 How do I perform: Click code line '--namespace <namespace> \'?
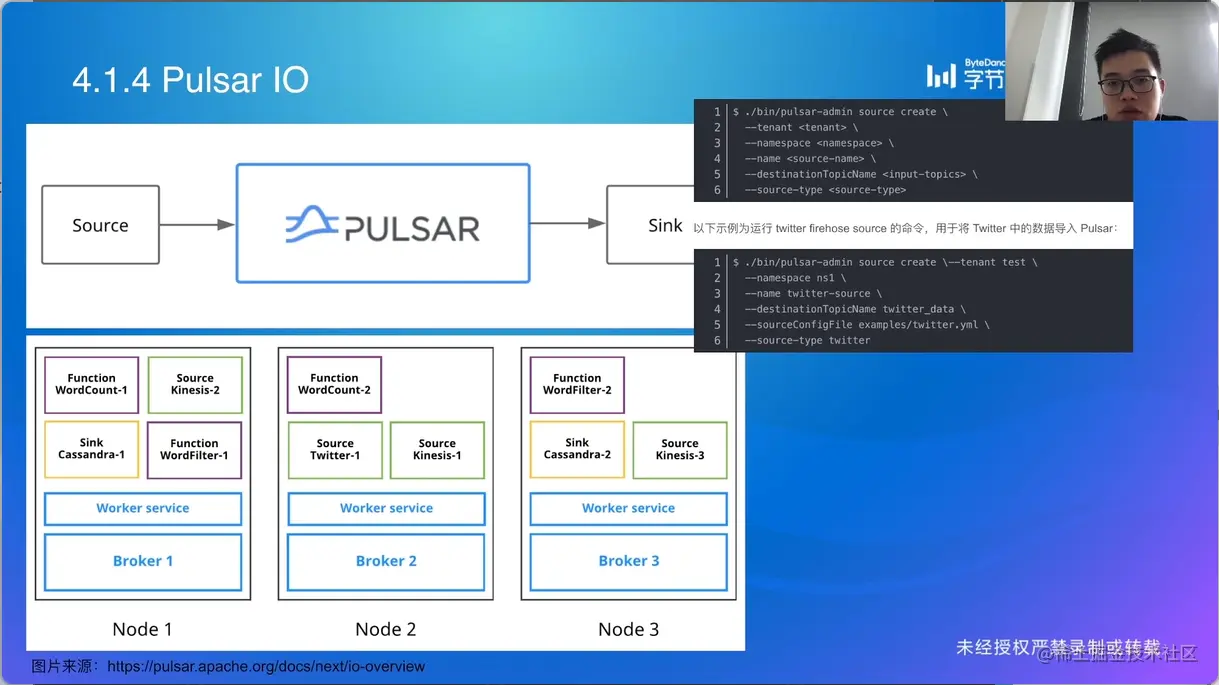tap(819, 143)
